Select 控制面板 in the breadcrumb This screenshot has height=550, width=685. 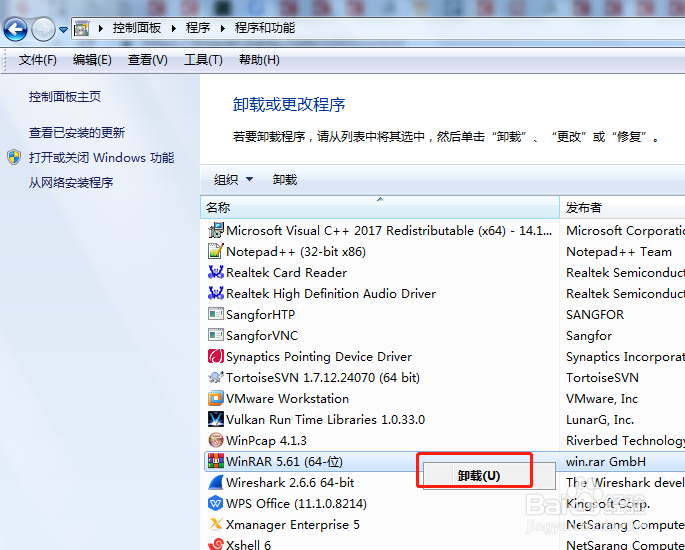137,28
